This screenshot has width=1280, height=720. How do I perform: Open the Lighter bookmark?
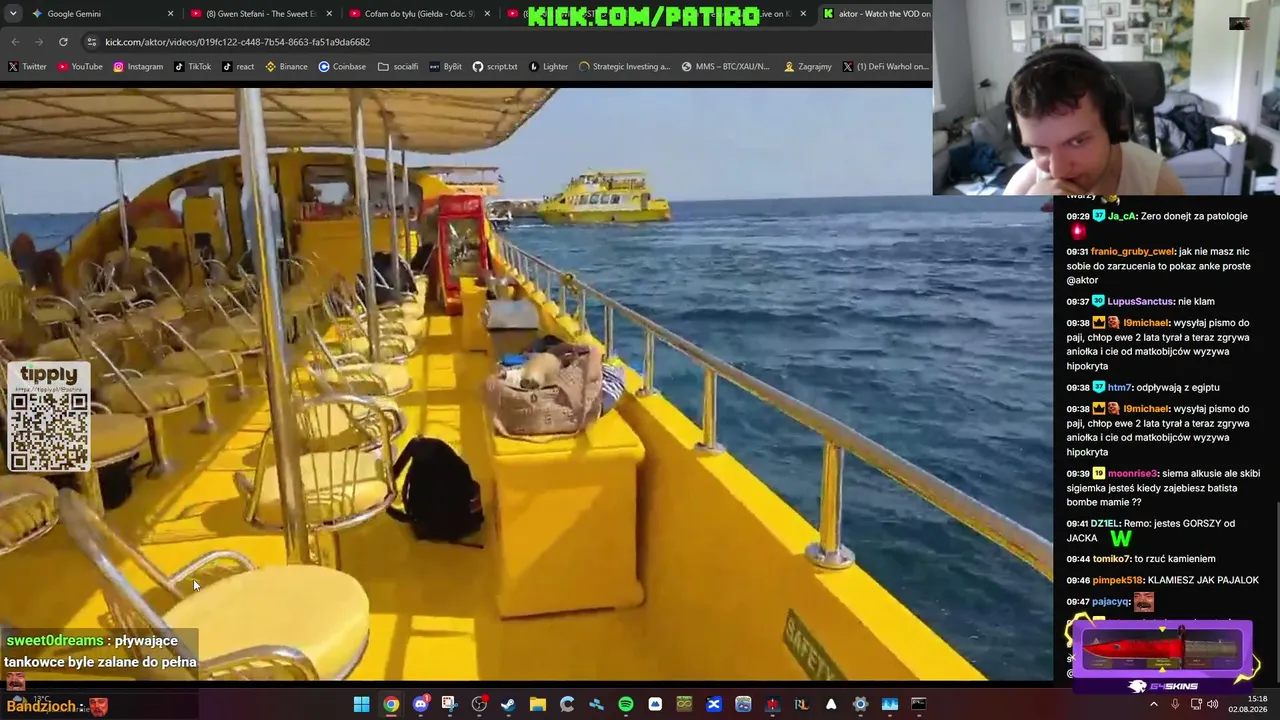(548, 67)
